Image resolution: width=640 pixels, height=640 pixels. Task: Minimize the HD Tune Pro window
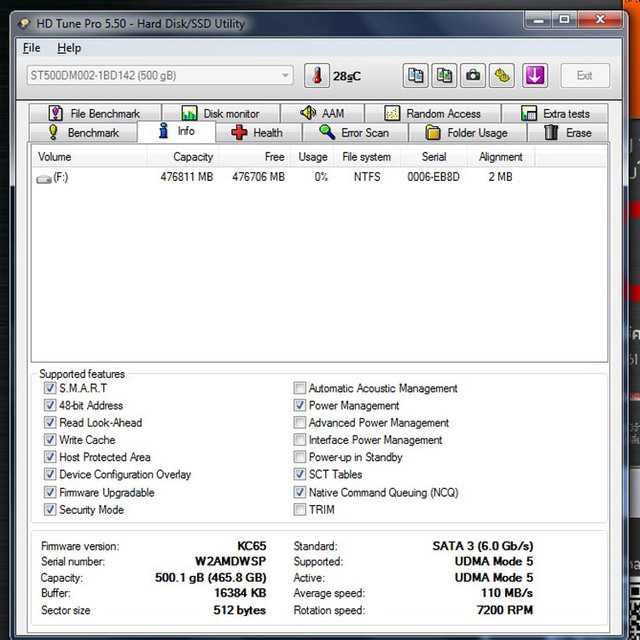click(538, 20)
